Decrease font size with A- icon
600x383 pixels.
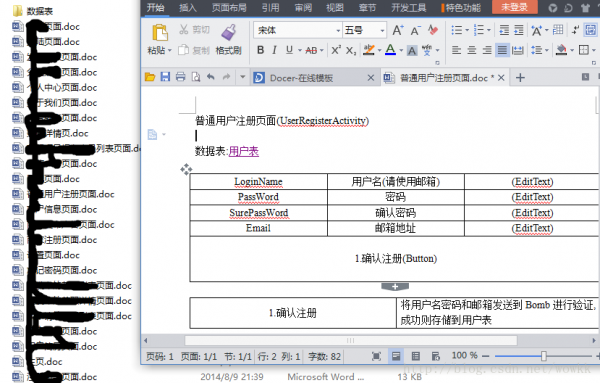coord(415,30)
